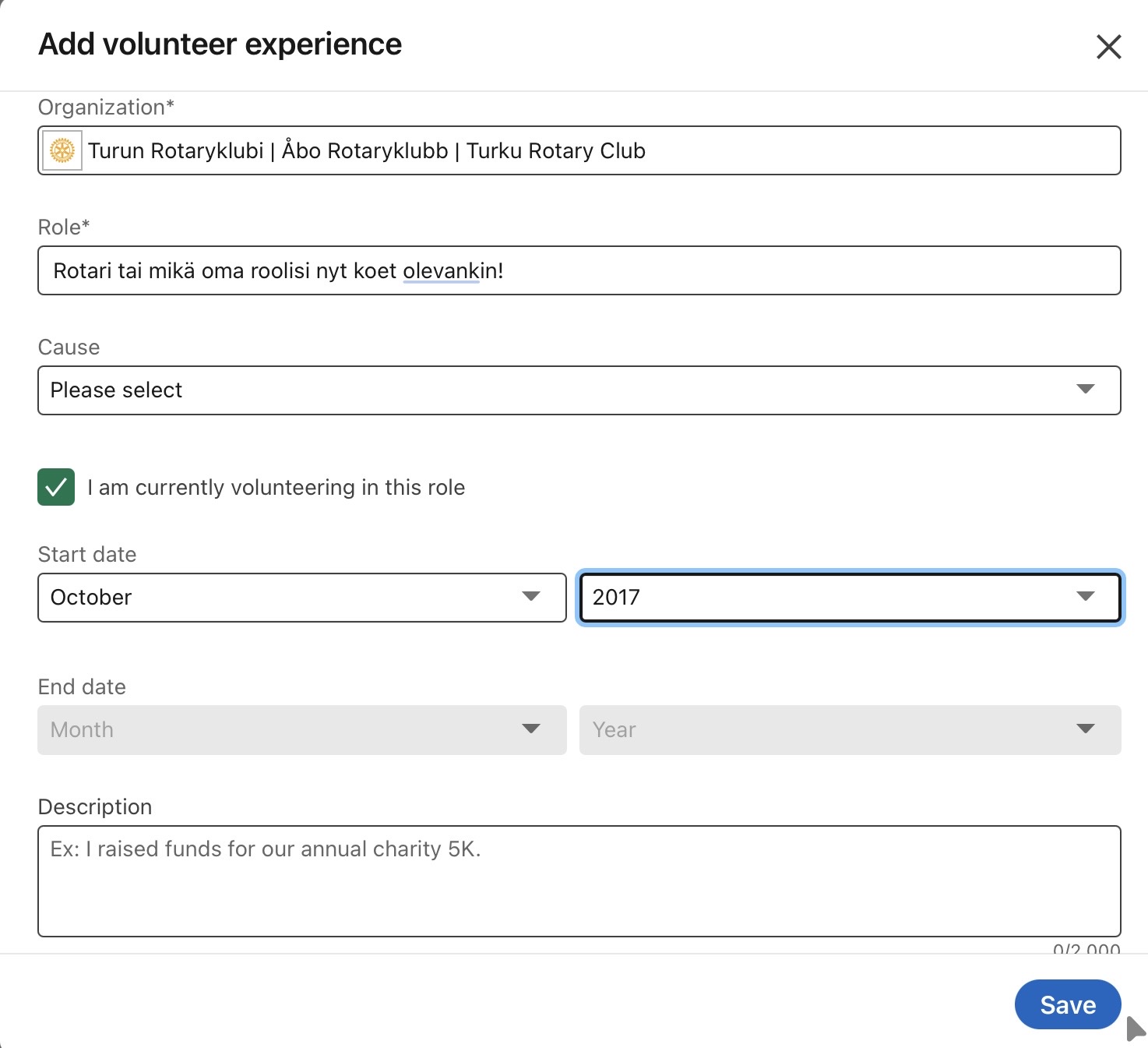The image size is (1148, 1048).
Task: Click the Cause dropdown arrow icon
Action: (1085, 390)
